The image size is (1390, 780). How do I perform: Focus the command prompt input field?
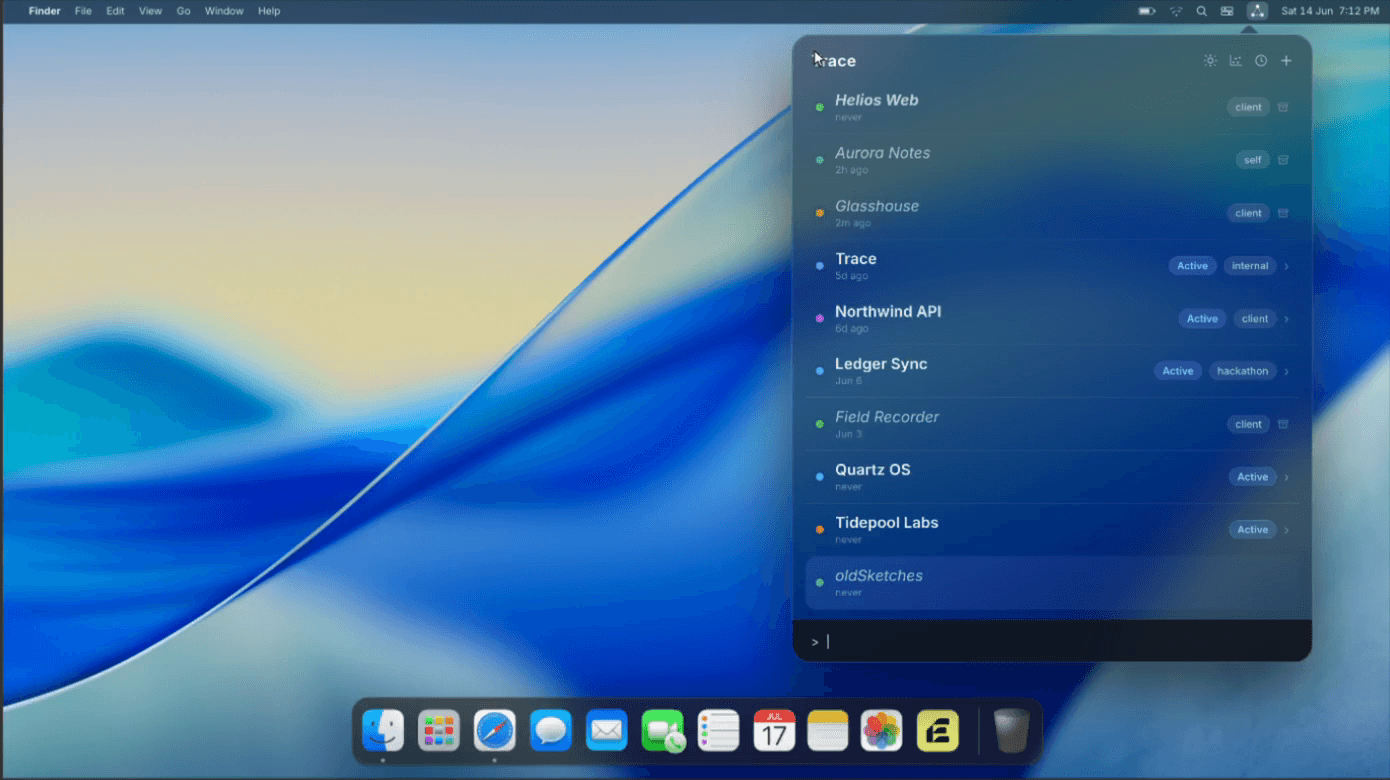(x=1052, y=641)
